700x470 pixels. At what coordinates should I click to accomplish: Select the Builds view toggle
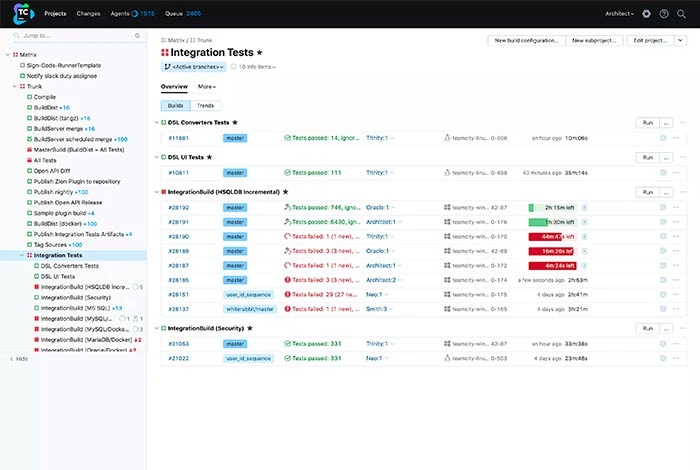[x=175, y=104]
